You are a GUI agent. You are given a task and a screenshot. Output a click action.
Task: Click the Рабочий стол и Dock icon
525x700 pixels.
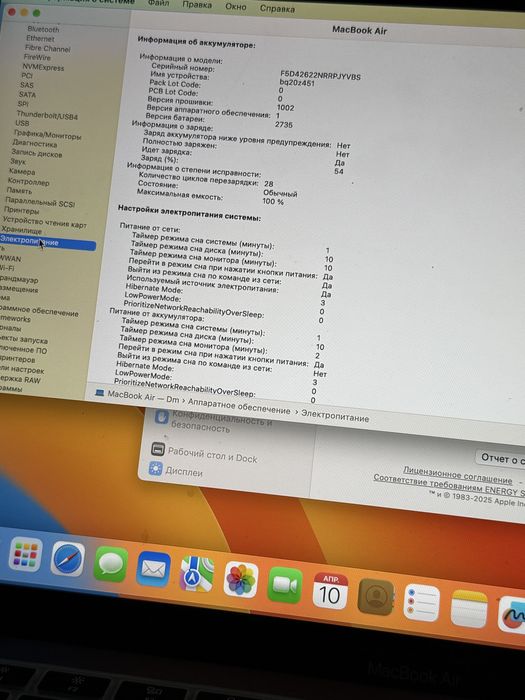click(158, 448)
